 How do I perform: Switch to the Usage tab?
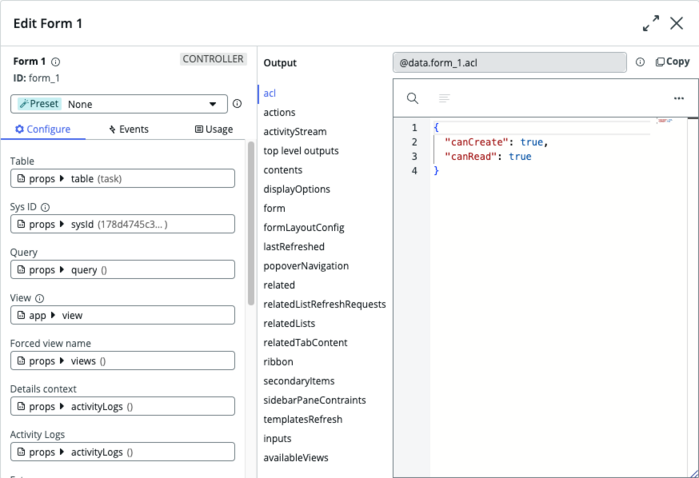(x=214, y=129)
